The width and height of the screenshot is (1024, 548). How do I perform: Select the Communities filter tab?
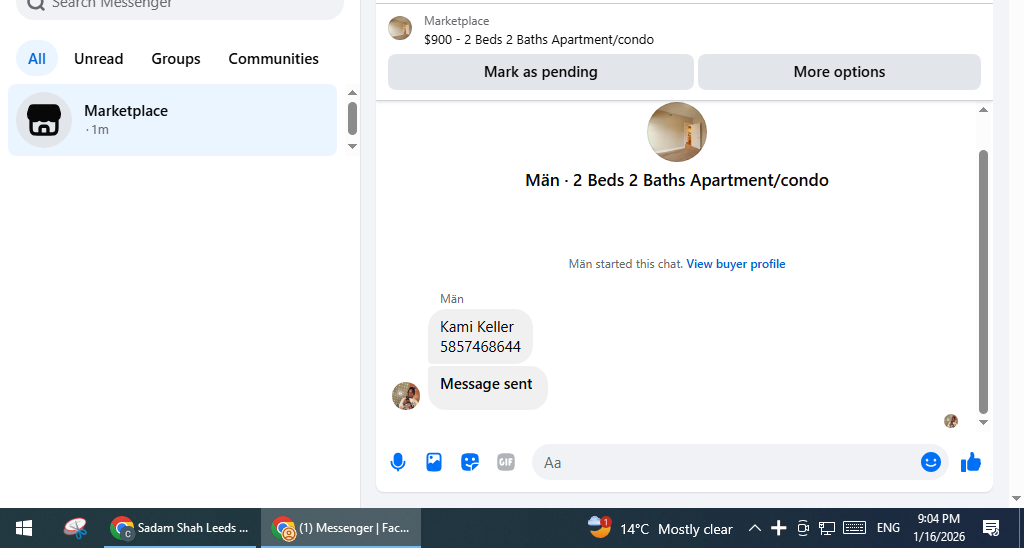(x=274, y=59)
